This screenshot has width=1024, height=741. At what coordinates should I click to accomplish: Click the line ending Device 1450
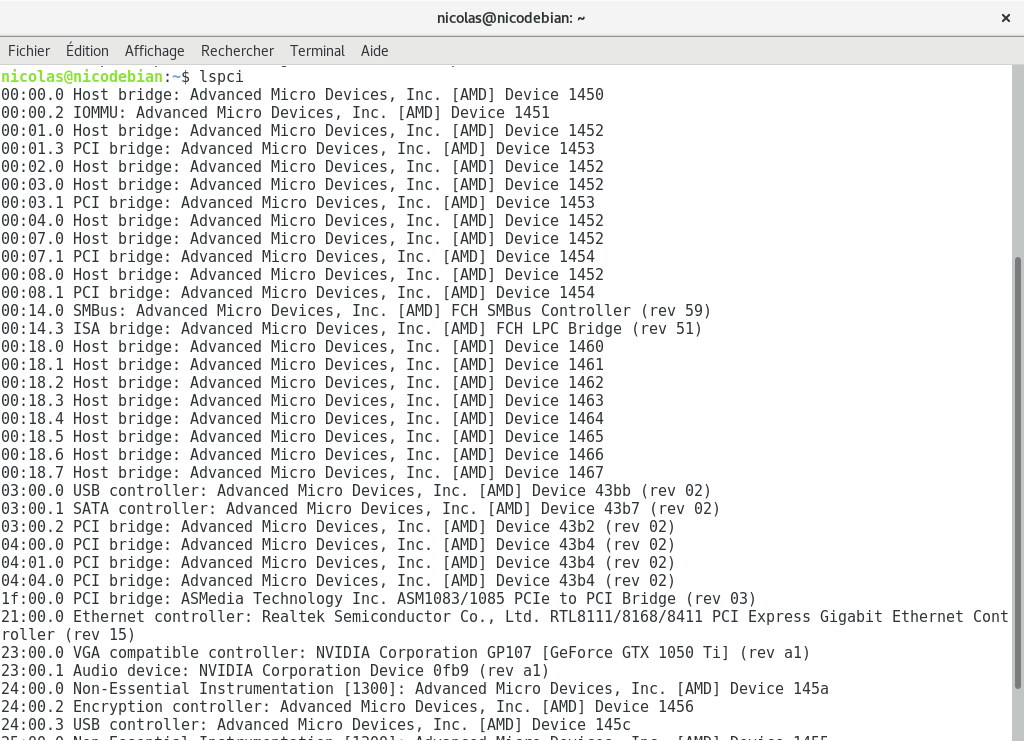click(302, 95)
